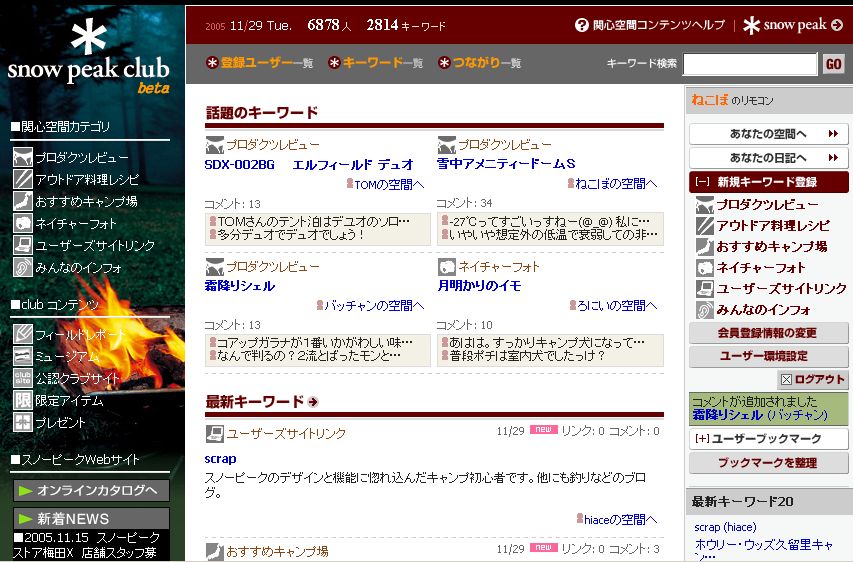Open the scrap keyword title link
Screen dimensions: 853x562
(220, 459)
